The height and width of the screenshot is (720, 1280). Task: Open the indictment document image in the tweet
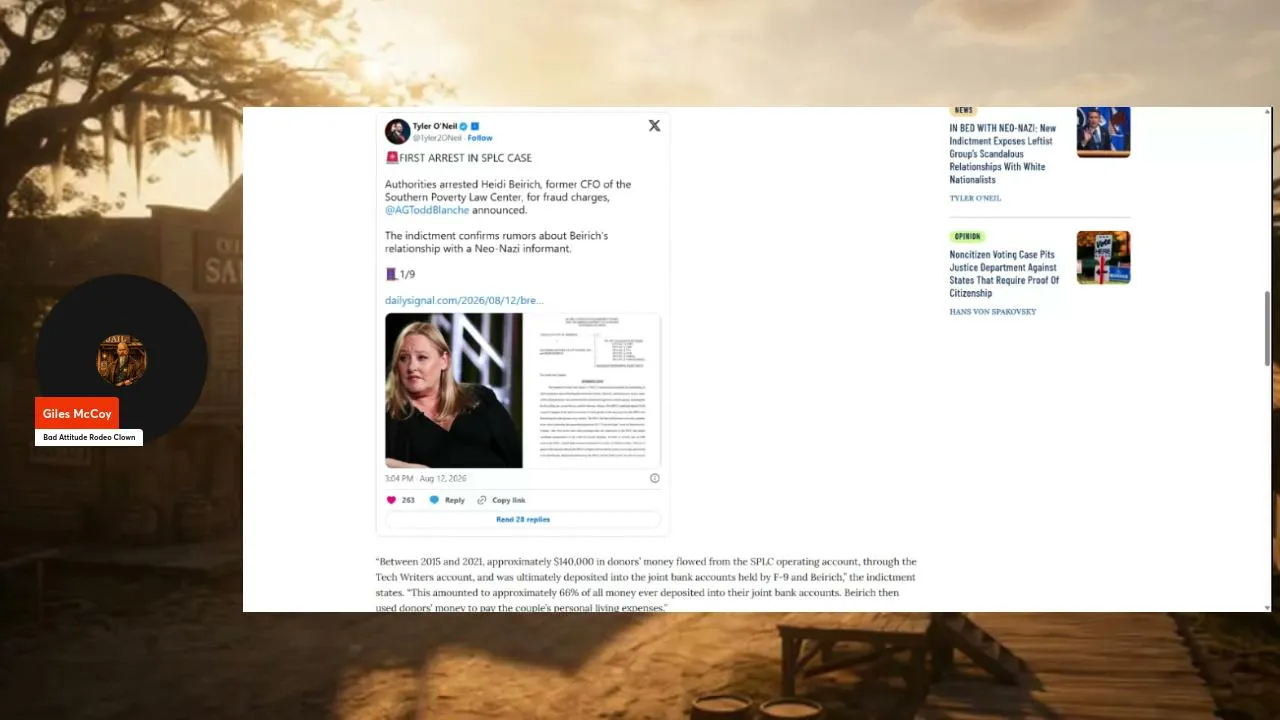(x=592, y=391)
